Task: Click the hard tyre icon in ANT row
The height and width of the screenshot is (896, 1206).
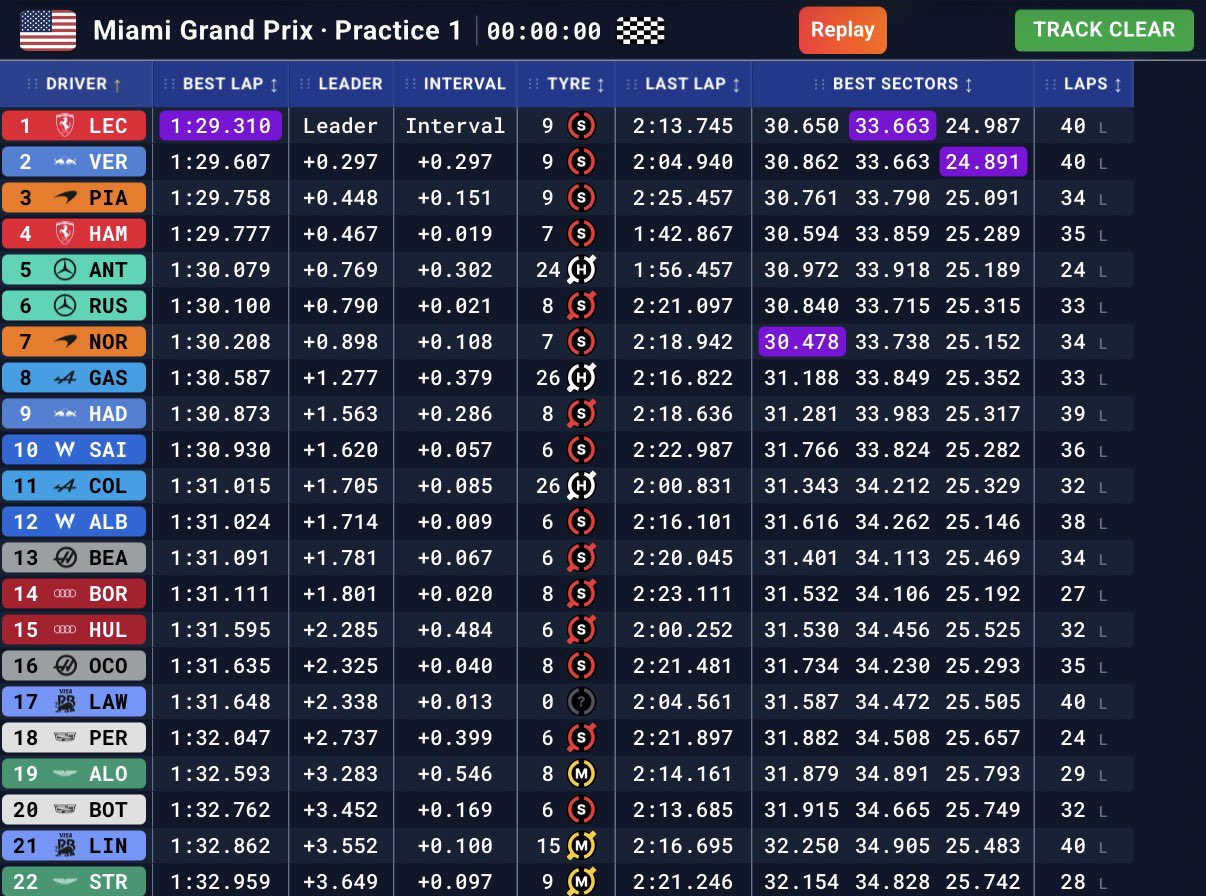Action: (581, 270)
